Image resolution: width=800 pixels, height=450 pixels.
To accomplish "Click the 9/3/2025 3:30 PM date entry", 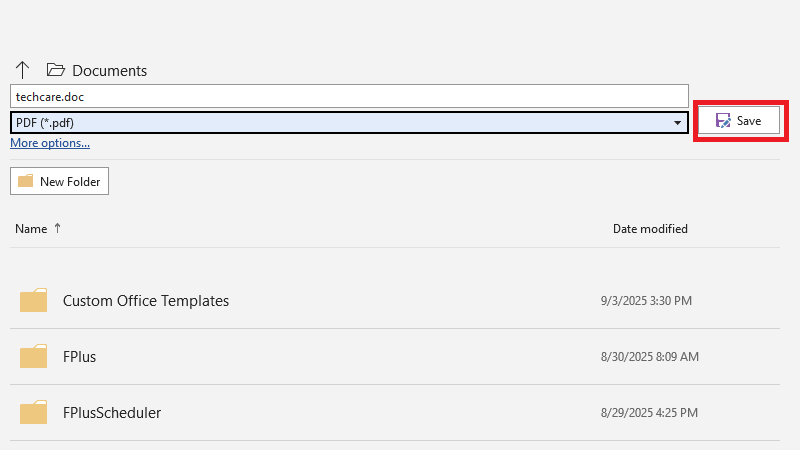I will click(x=646, y=300).
